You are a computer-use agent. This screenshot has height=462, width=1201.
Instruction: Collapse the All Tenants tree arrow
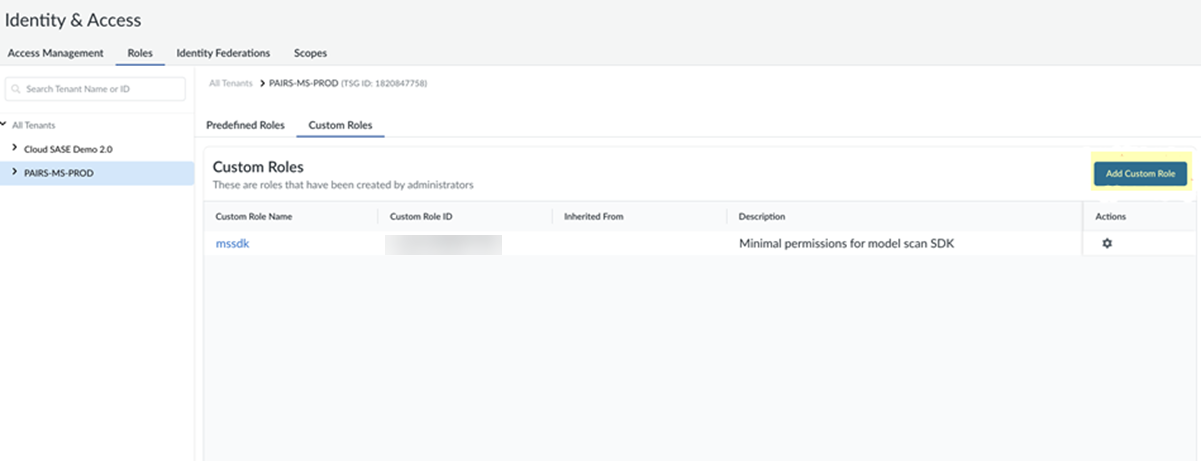coord(5,125)
